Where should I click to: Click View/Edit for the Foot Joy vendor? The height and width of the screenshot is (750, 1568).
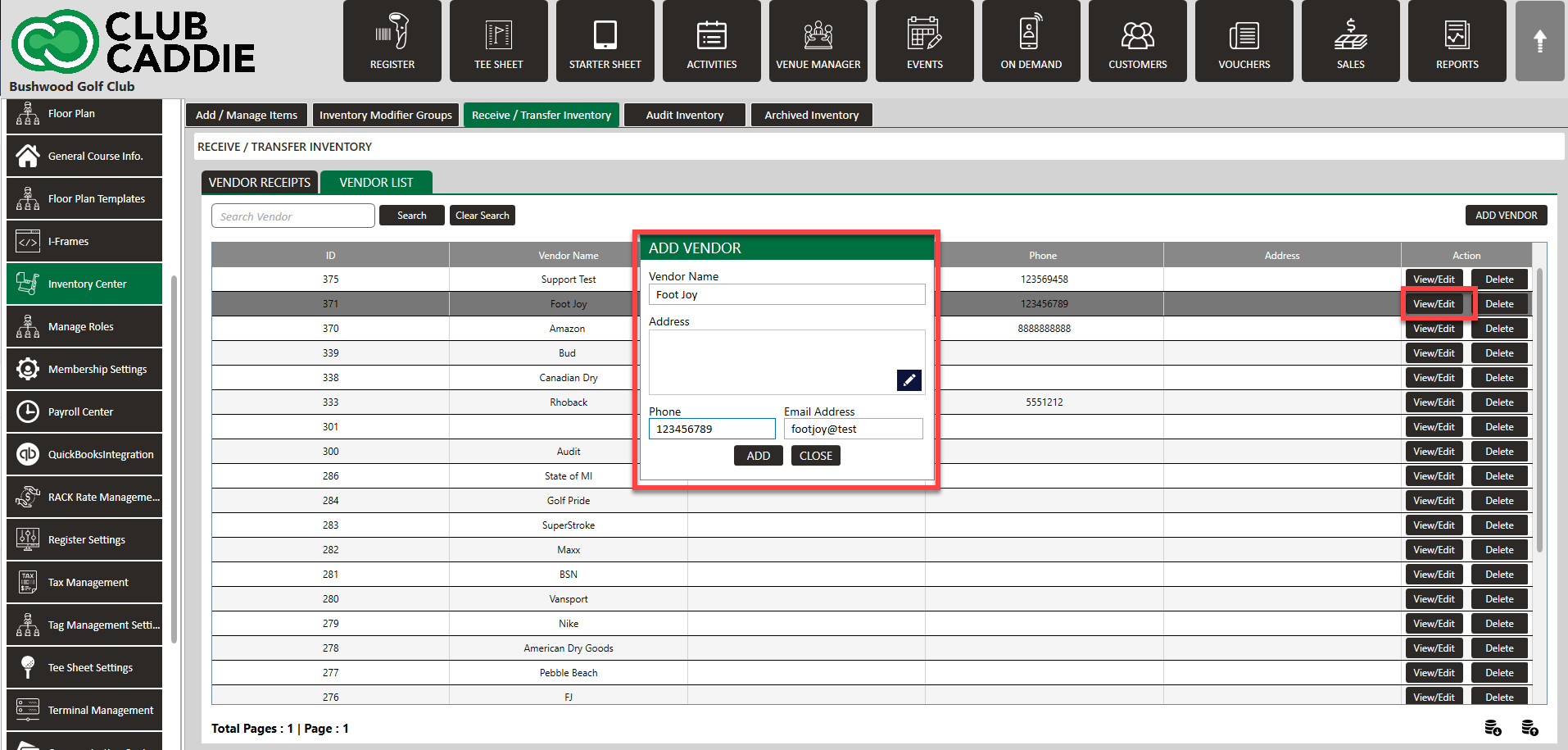(x=1434, y=304)
